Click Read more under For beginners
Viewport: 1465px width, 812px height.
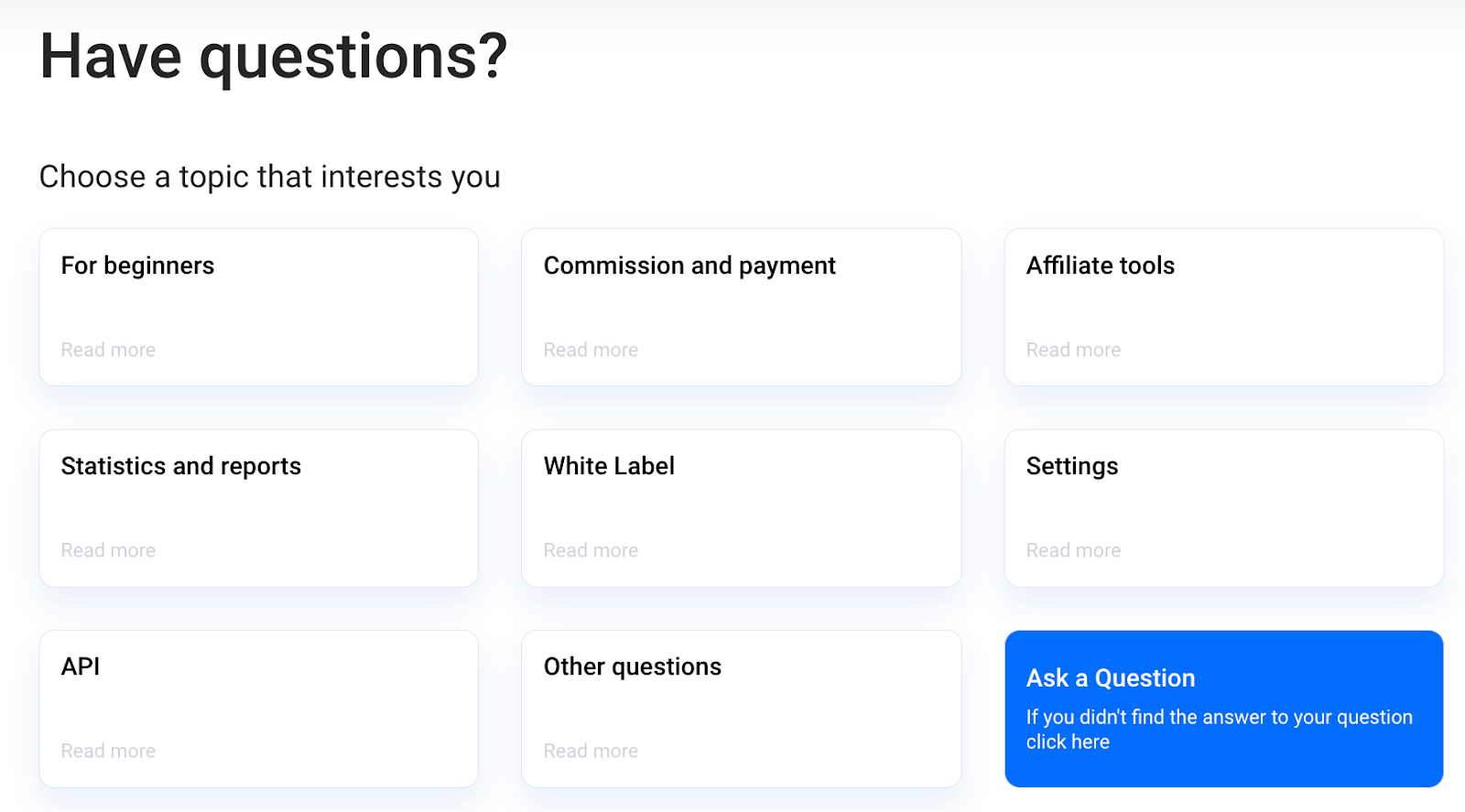[x=108, y=350]
